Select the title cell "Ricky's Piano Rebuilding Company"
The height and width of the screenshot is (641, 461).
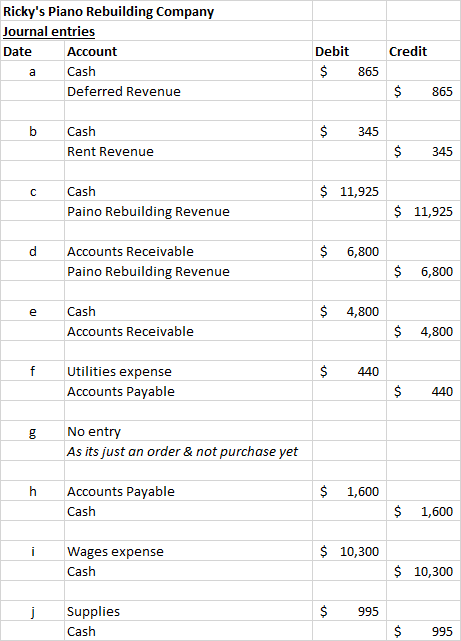[x=156, y=11]
